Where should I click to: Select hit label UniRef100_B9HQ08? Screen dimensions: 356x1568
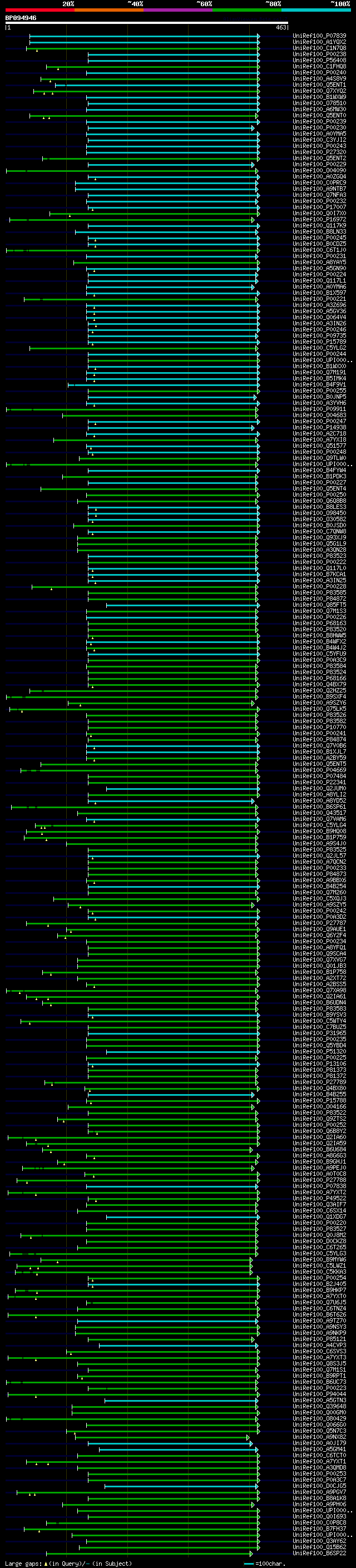(x=319, y=831)
